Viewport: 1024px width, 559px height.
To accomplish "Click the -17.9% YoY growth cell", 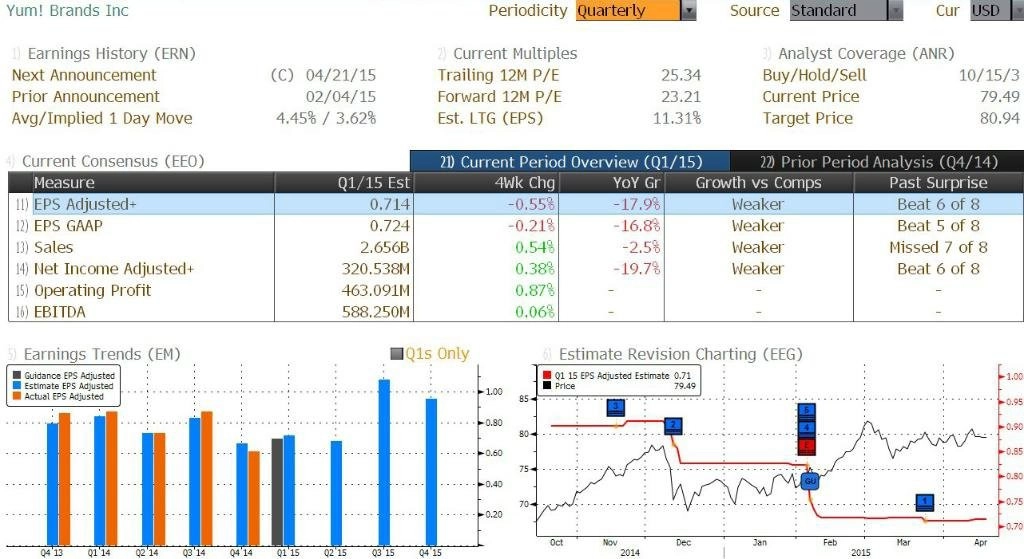I will (x=636, y=204).
